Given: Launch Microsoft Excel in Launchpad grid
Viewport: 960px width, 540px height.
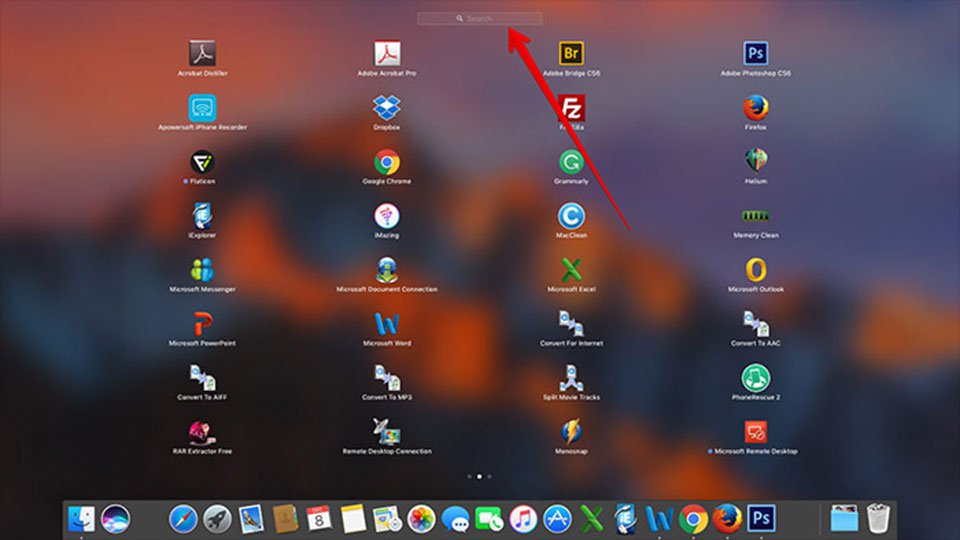Looking at the screenshot, I should [x=571, y=270].
